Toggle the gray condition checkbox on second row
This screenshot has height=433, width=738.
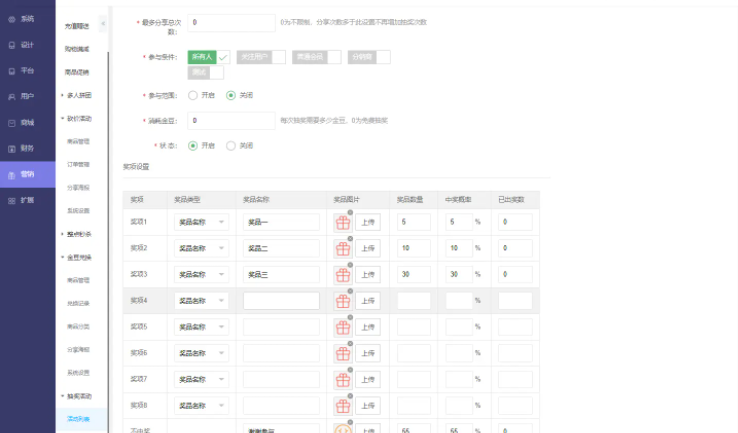pyautogui.click(x=206, y=72)
